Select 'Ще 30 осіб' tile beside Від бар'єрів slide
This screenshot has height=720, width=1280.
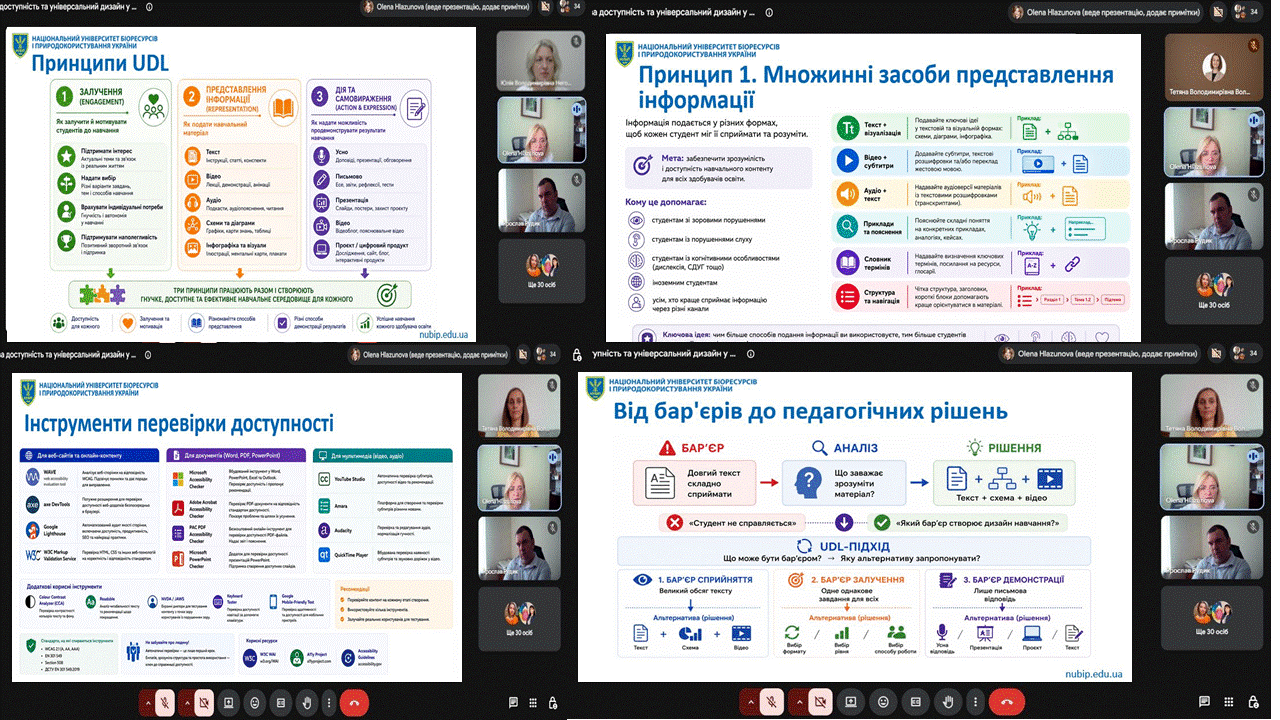point(1211,619)
